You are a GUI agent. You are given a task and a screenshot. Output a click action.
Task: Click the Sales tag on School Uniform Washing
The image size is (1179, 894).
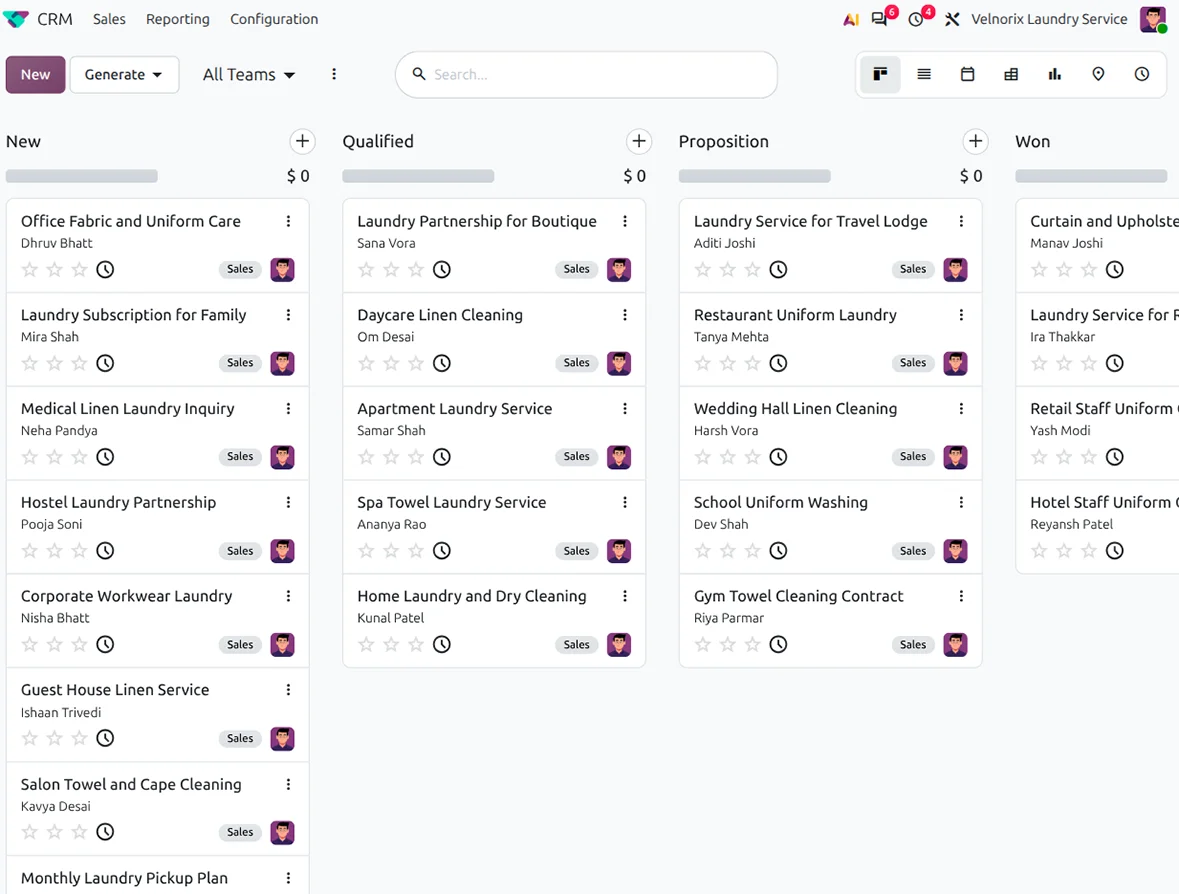[913, 551]
